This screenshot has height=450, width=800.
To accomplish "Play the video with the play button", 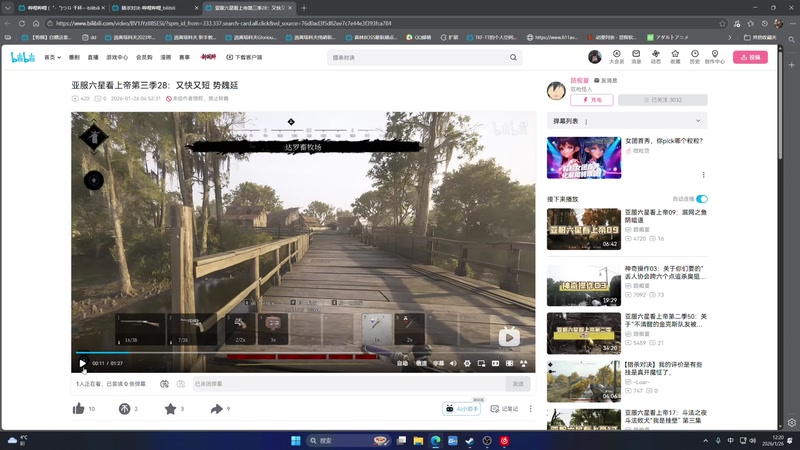I will pos(83,363).
